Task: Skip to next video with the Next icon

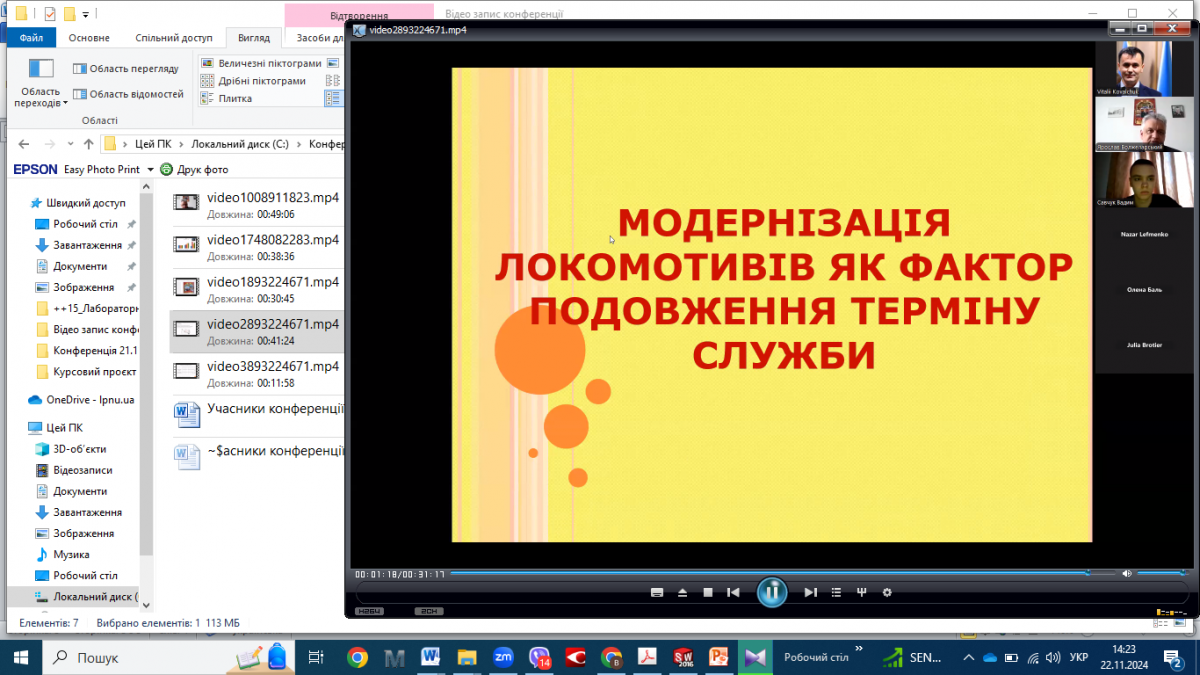Action: pos(810,593)
